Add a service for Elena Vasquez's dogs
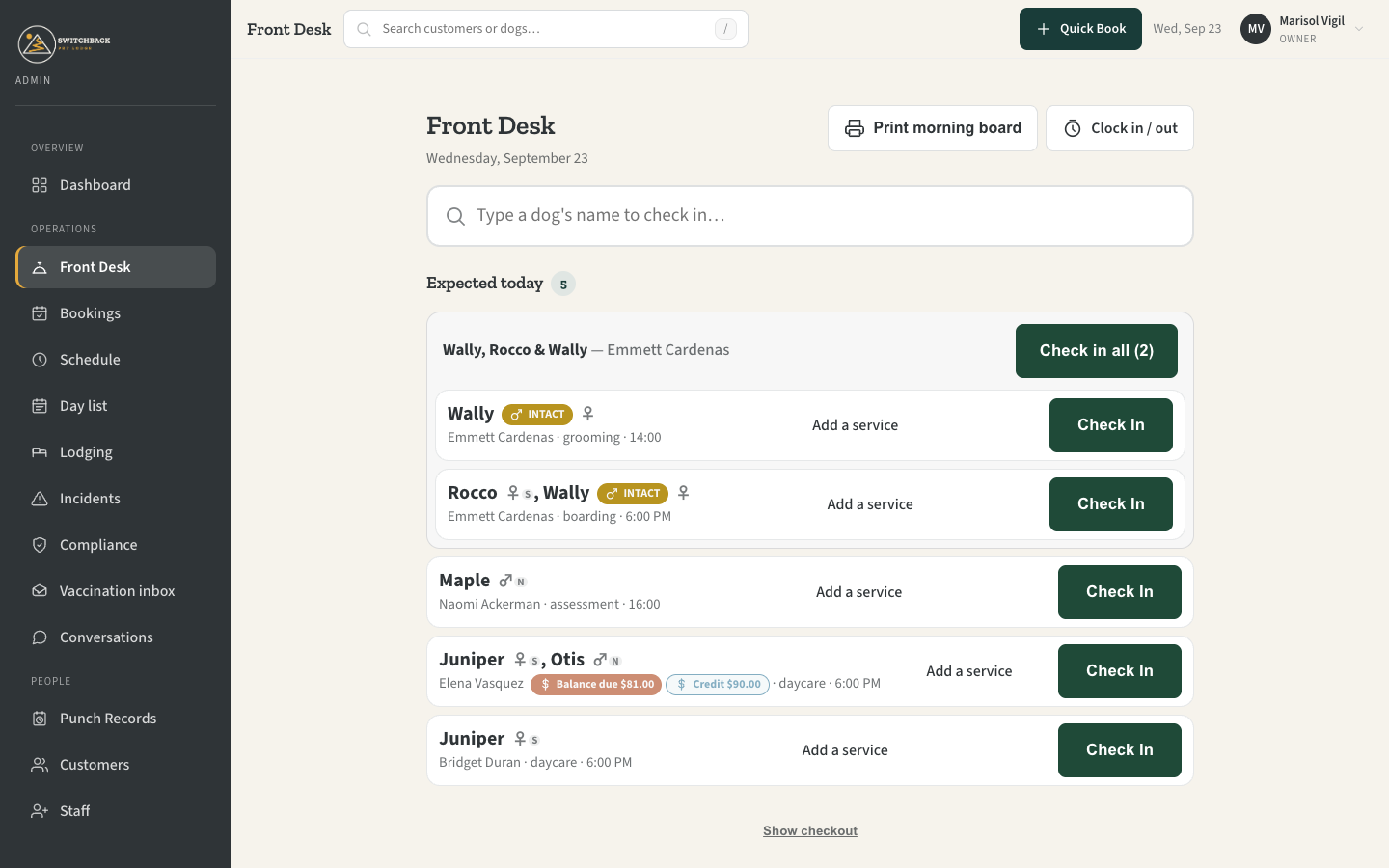The image size is (1389, 868). 969,671
